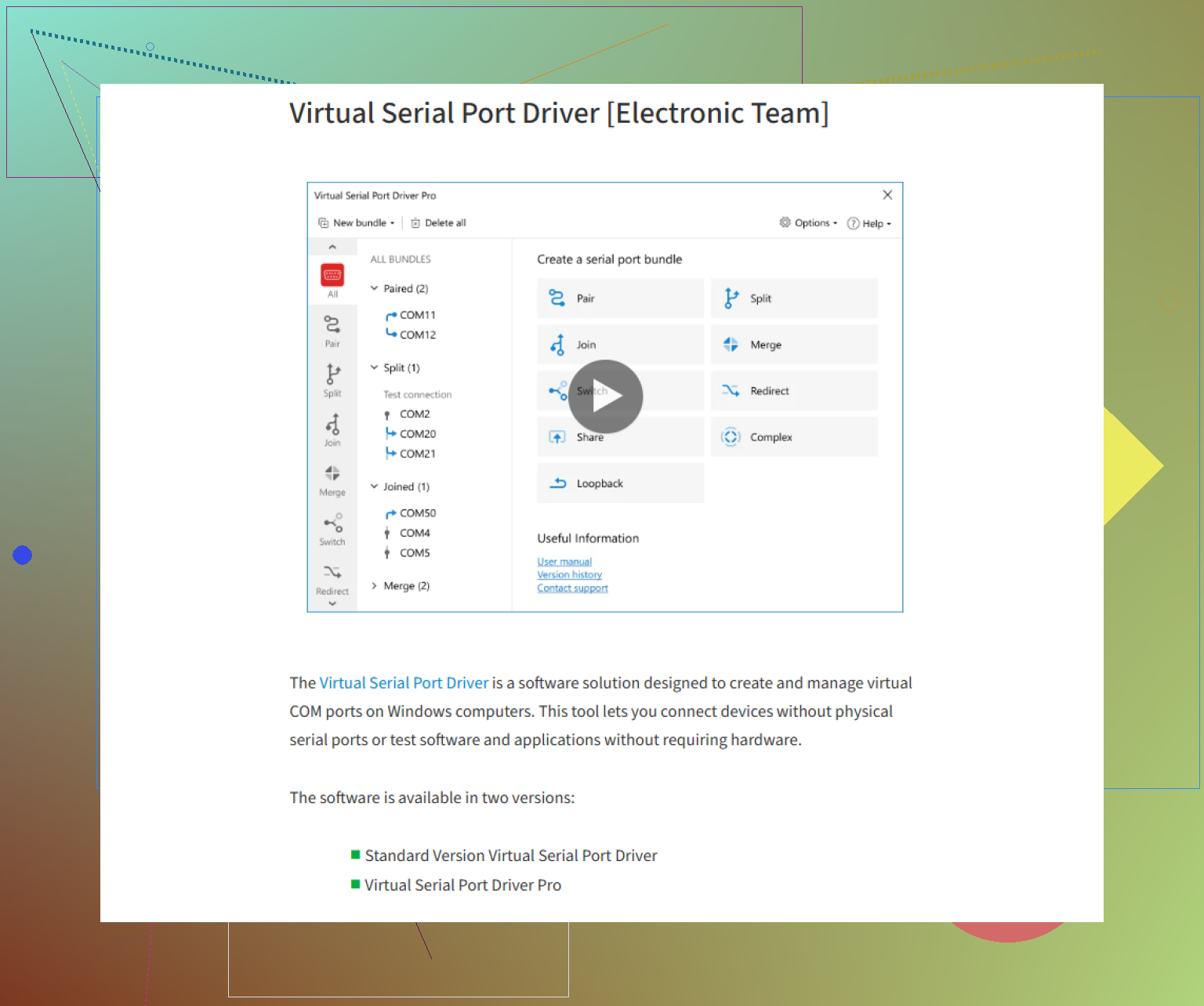The height and width of the screenshot is (1006, 1204).
Task: Open the Options menu
Action: point(808,223)
